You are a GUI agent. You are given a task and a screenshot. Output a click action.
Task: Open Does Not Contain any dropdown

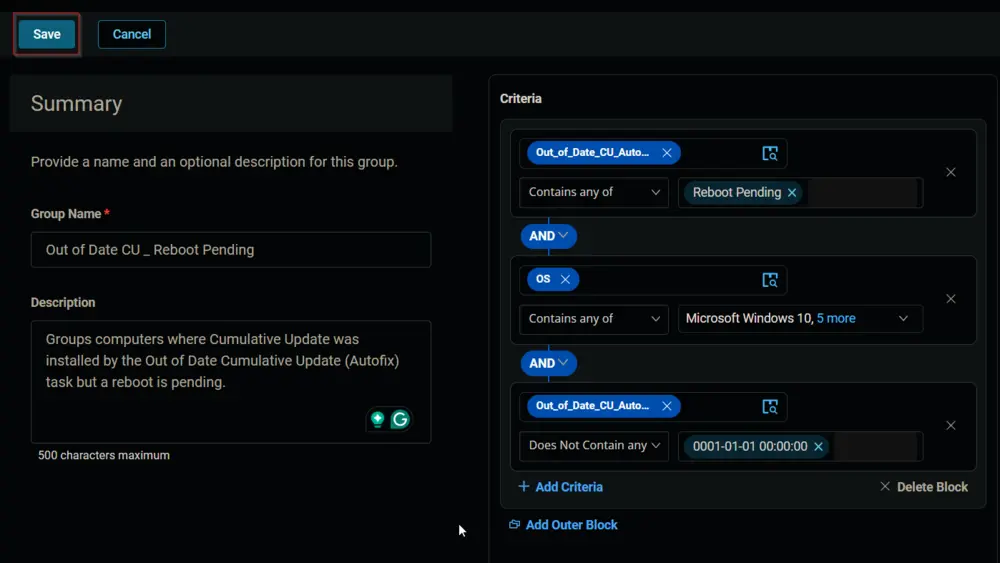[594, 446]
